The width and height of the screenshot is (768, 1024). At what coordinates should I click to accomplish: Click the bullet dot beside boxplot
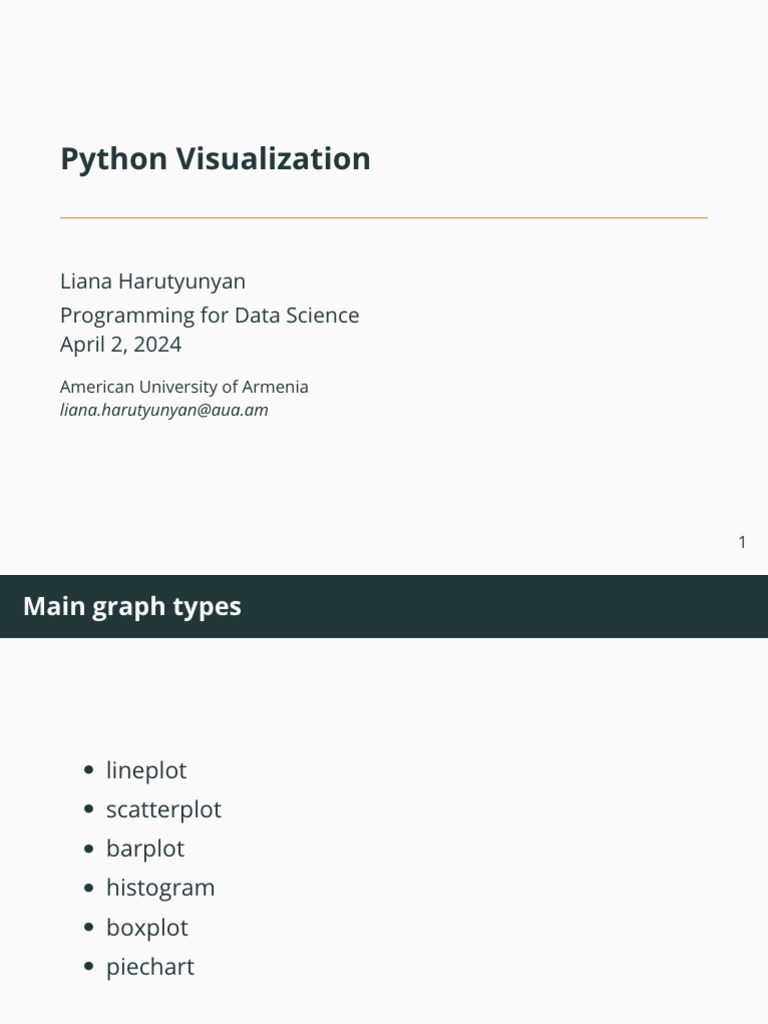pyautogui.click(x=91, y=927)
